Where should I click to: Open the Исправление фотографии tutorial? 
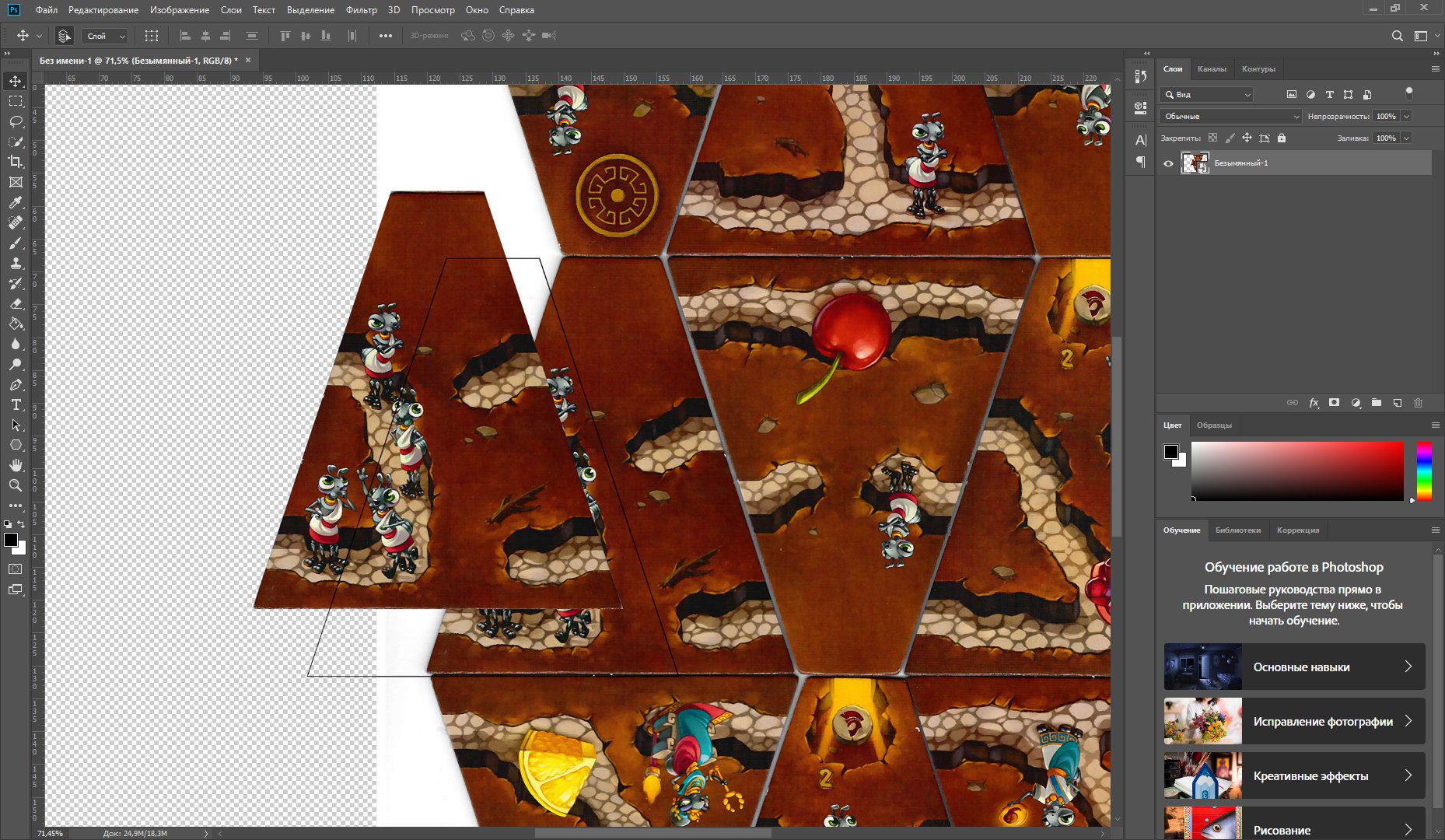(x=1294, y=721)
